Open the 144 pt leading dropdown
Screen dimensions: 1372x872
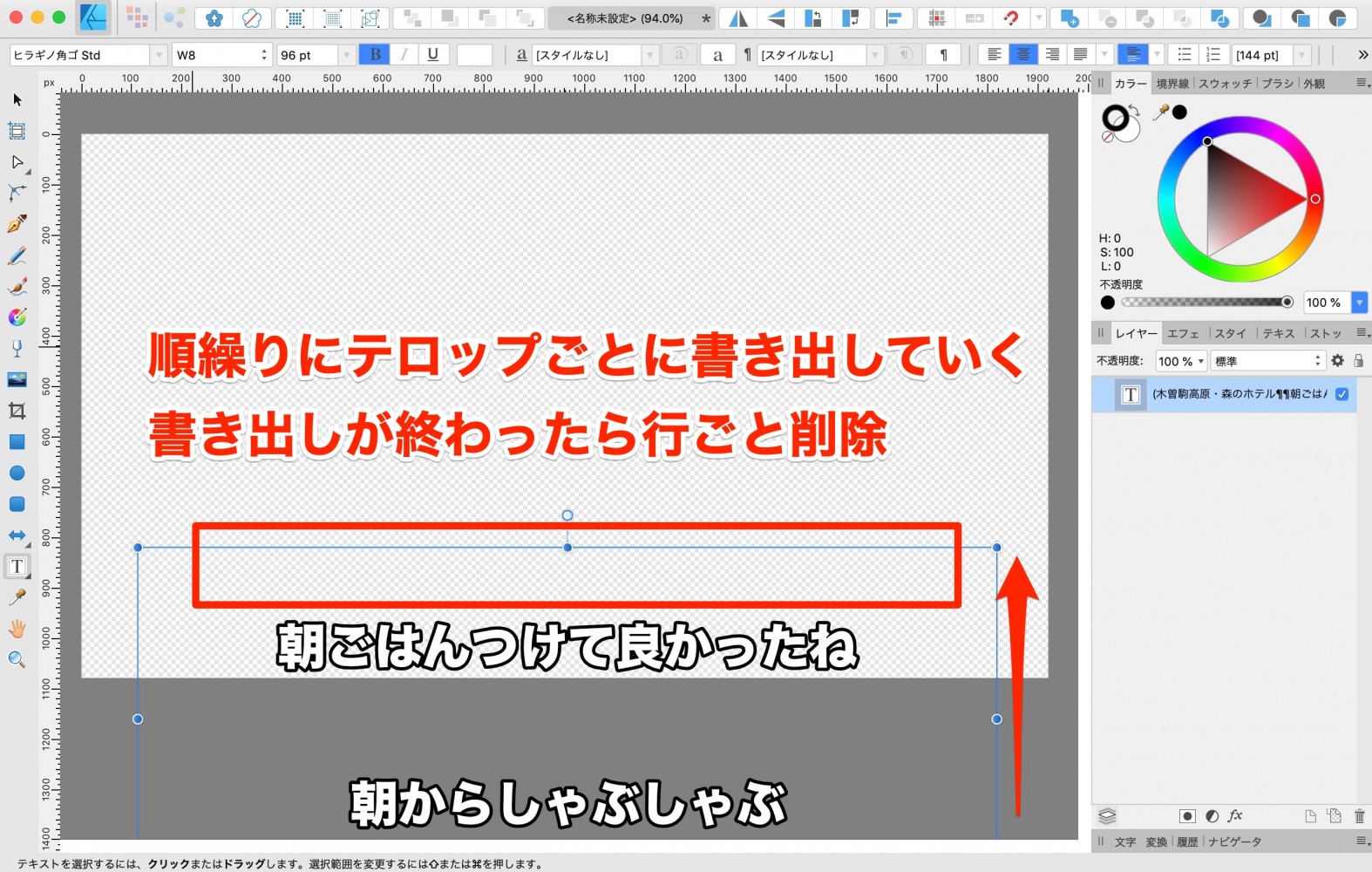pyautogui.click(x=1302, y=55)
